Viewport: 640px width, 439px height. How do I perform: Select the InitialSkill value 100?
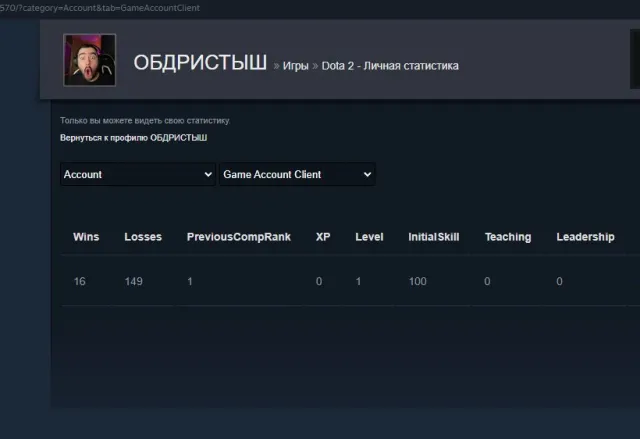418,282
